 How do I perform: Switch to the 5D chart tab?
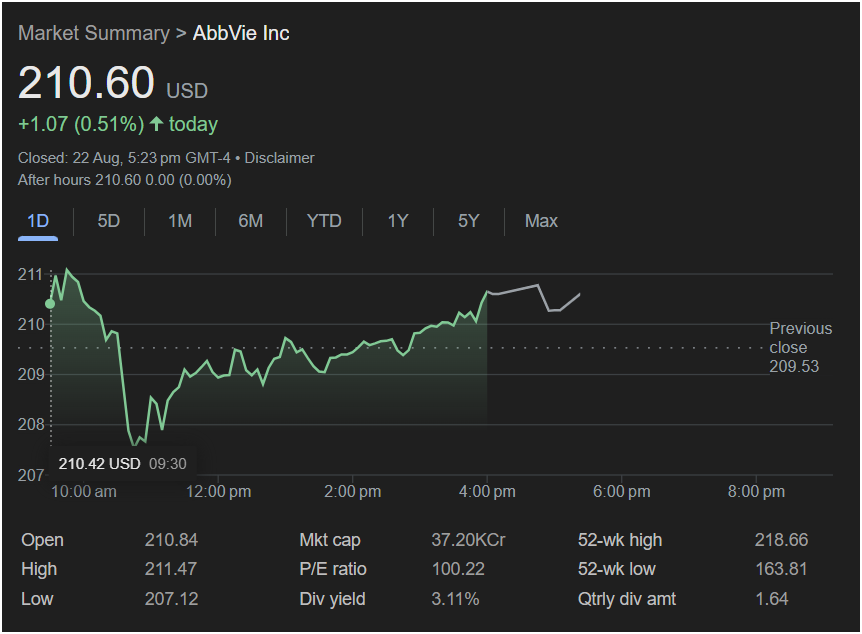click(x=109, y=221)
